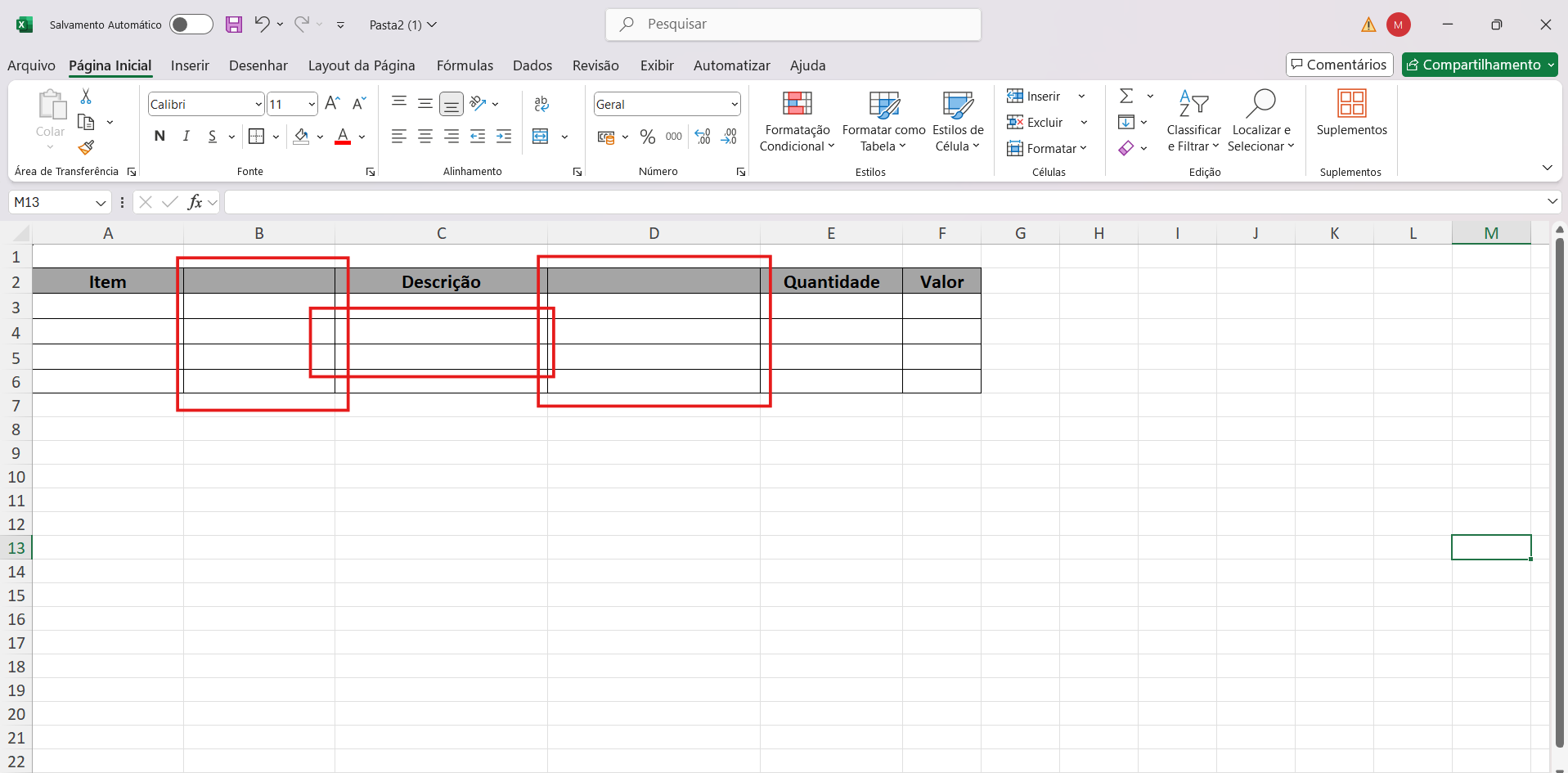This screenshot has height=773, width=1568.
Task: Click the Clear eraser icon
Action: click(x=1126, y=148)
